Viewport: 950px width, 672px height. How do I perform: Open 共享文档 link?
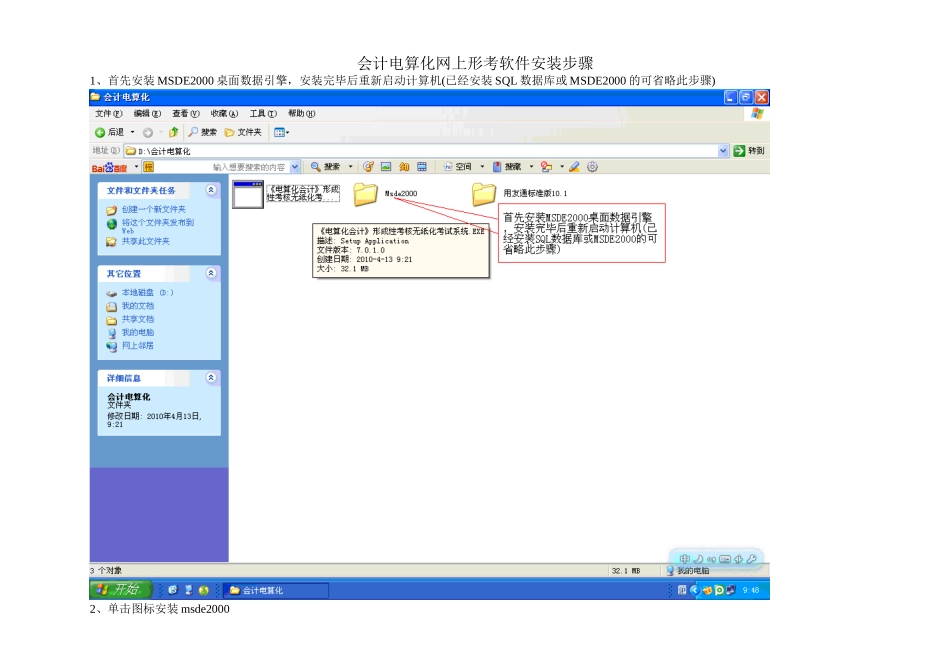(138, 319)
